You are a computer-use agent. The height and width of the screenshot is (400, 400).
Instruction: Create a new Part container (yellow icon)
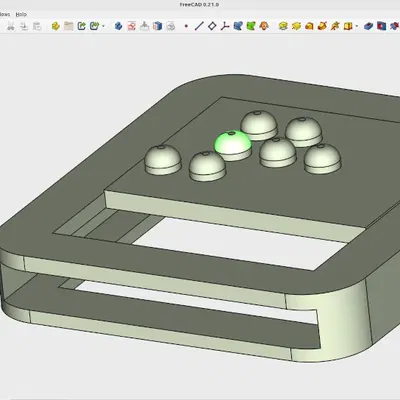coord(56,26)
